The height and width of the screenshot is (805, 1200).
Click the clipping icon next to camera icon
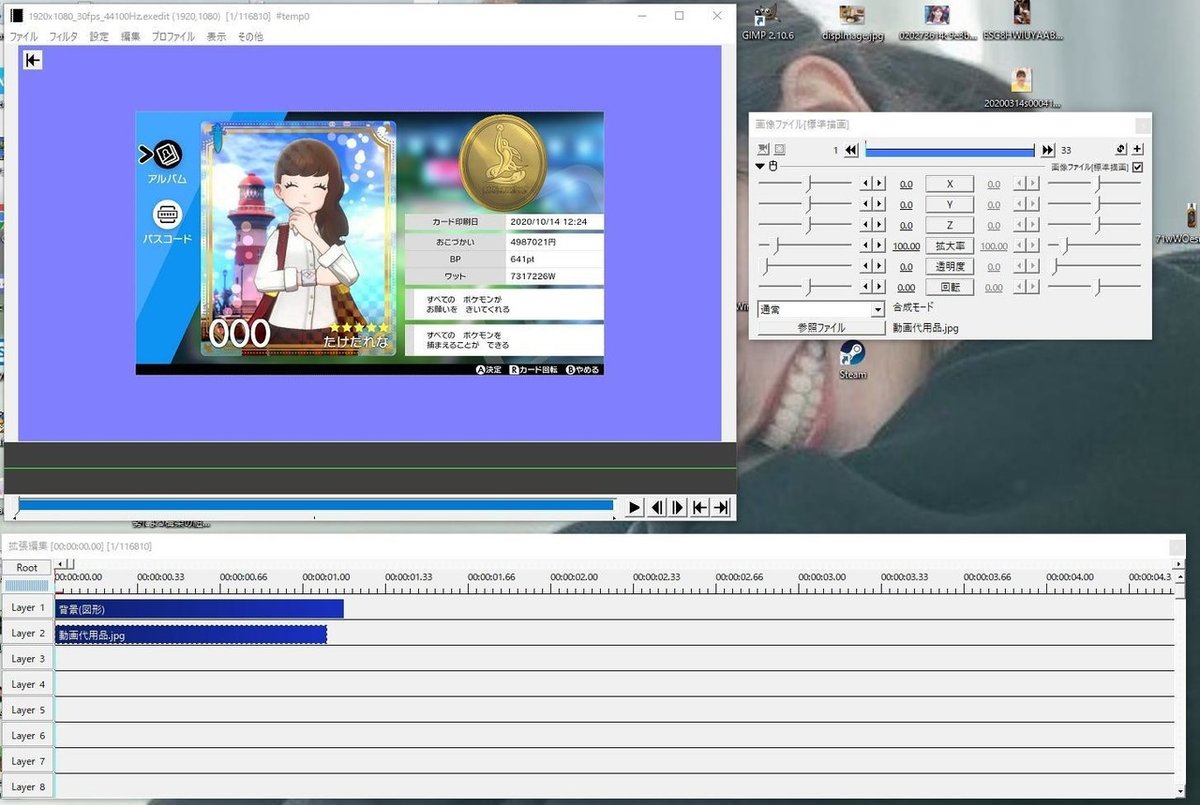[781, 150]
